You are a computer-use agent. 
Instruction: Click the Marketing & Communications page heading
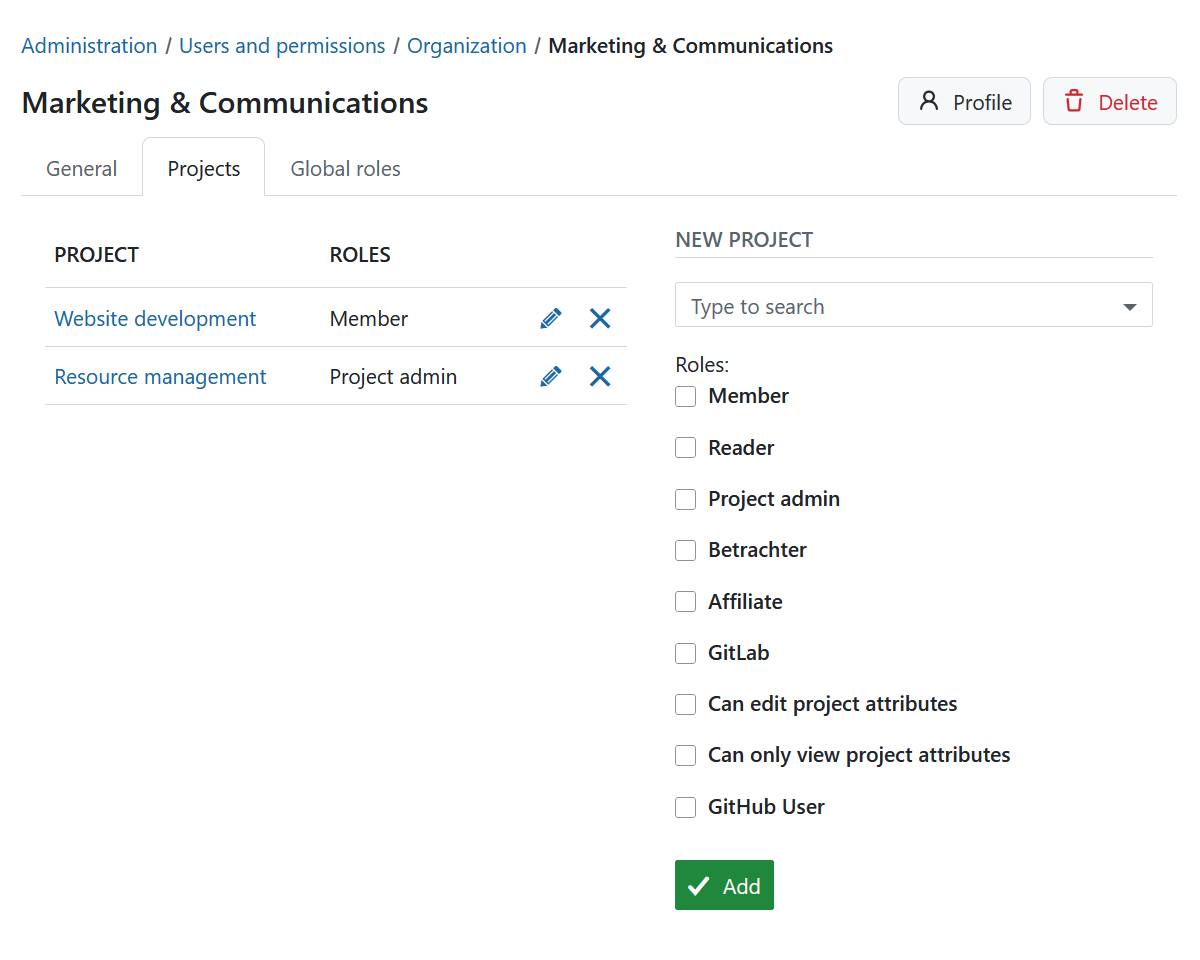(x=225, y=102)
